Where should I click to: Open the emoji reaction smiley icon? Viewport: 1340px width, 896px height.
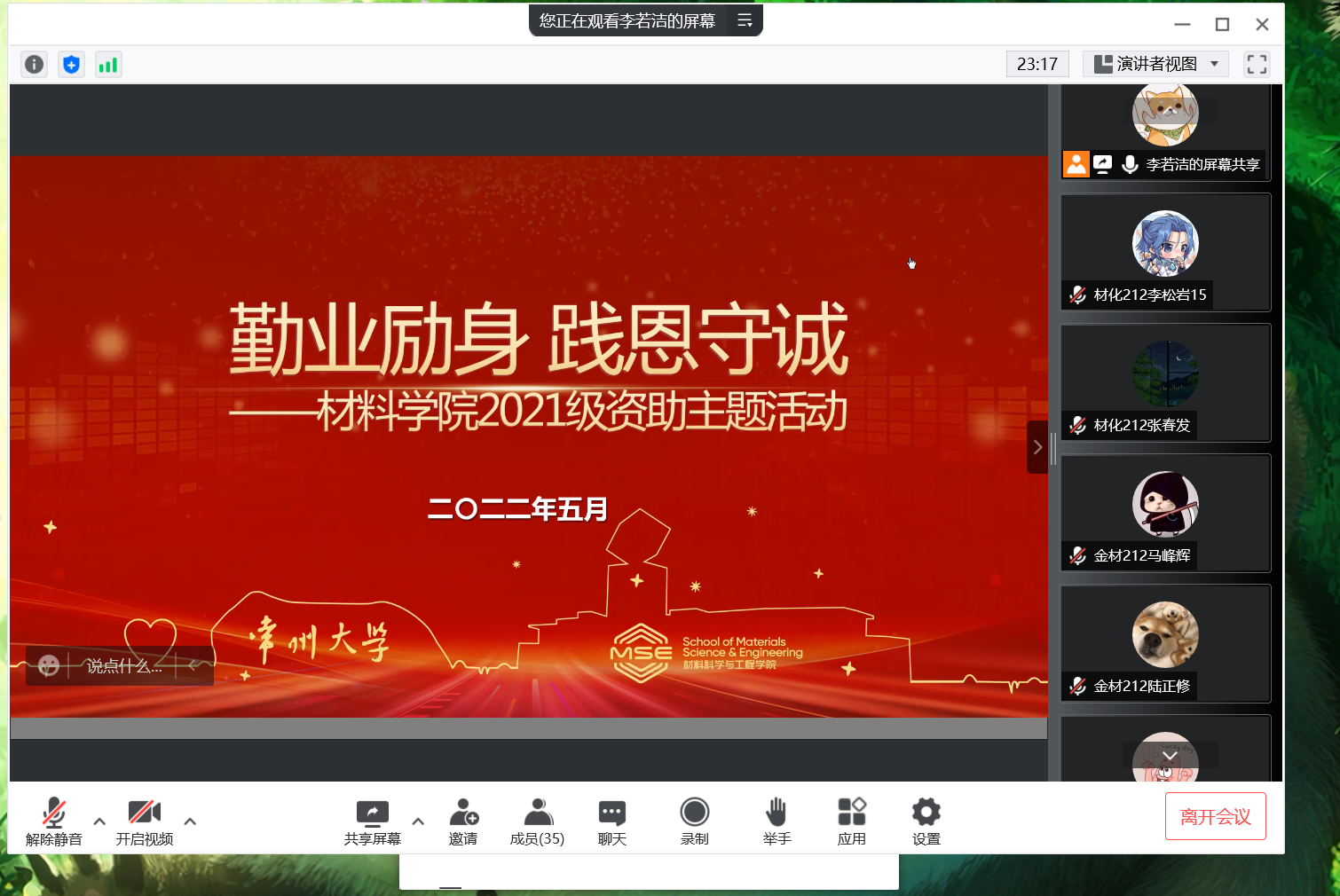[x=49, y=665]
